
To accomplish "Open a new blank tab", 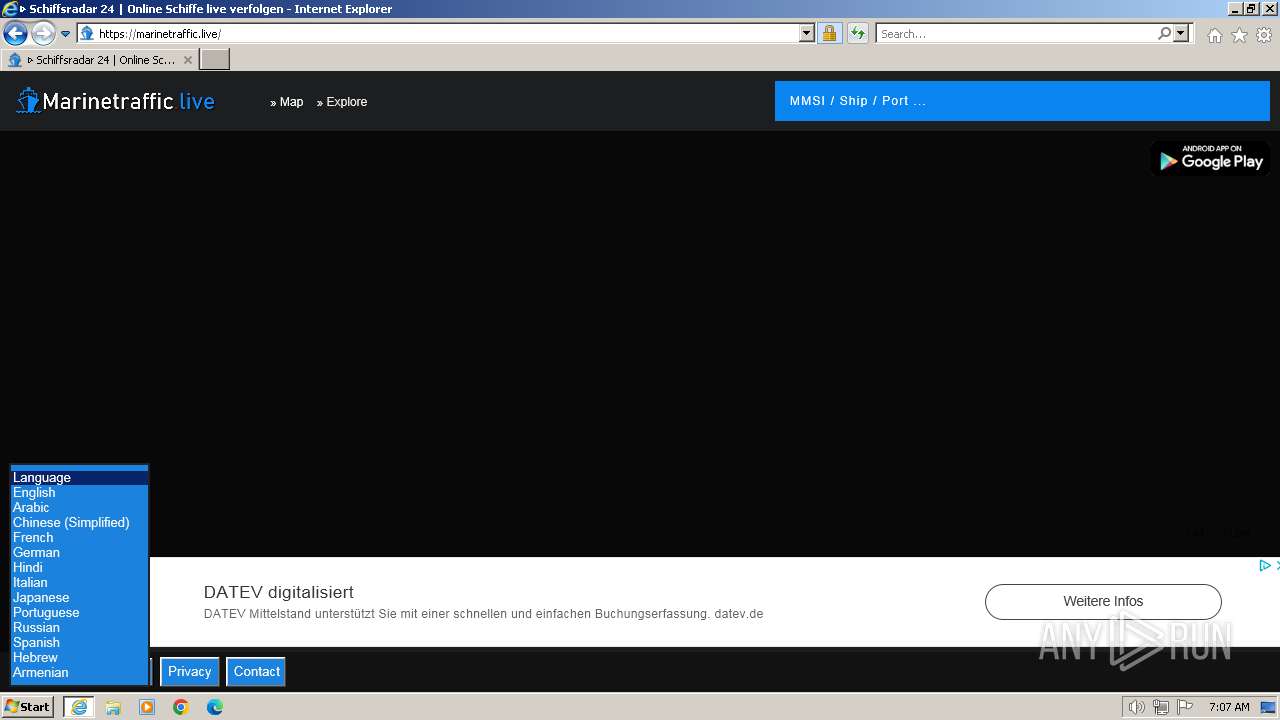I will (215, 60).
